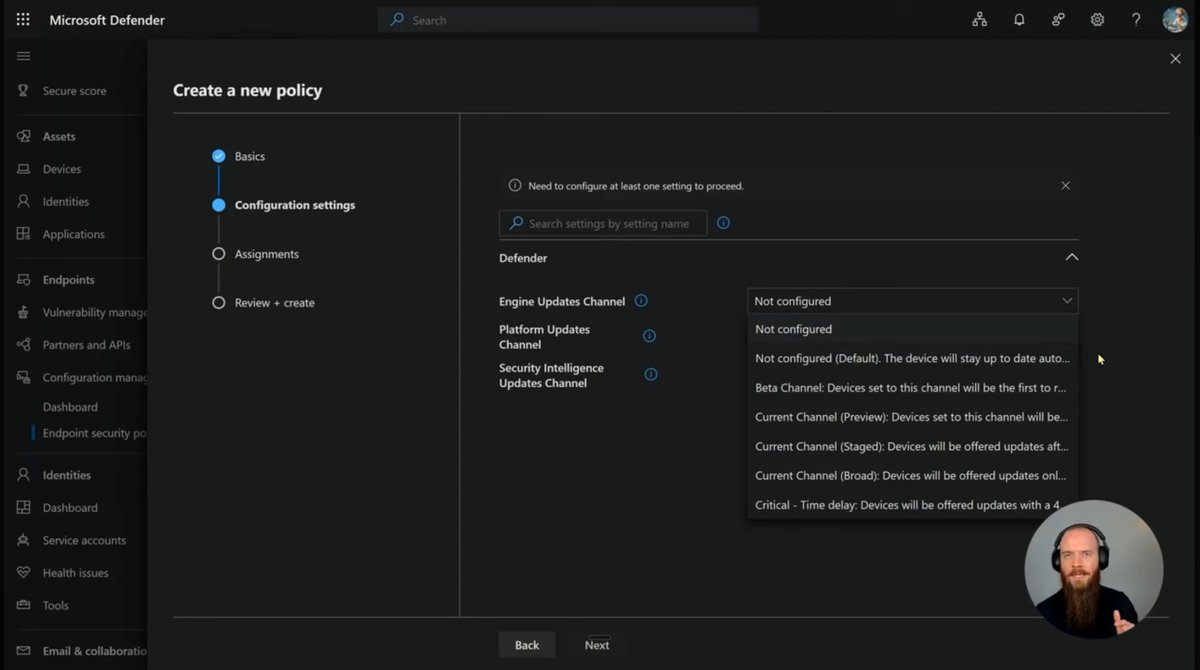This screenshot has height=670, width=1200.
Task: Click info icon beside Engine Updates Channel
Action: tap(641, 301)
